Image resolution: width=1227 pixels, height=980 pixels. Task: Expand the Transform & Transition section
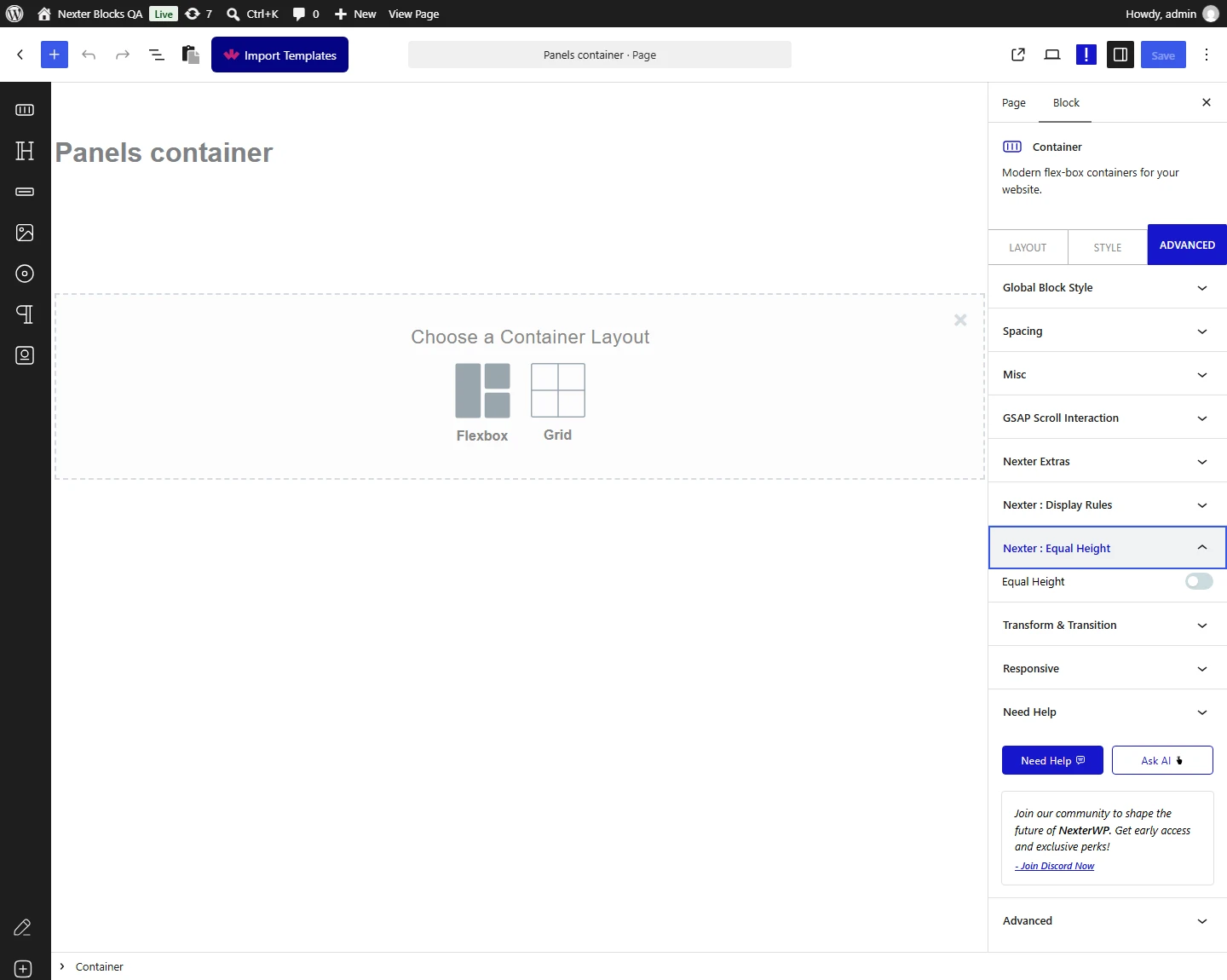tap(1108, 625)
